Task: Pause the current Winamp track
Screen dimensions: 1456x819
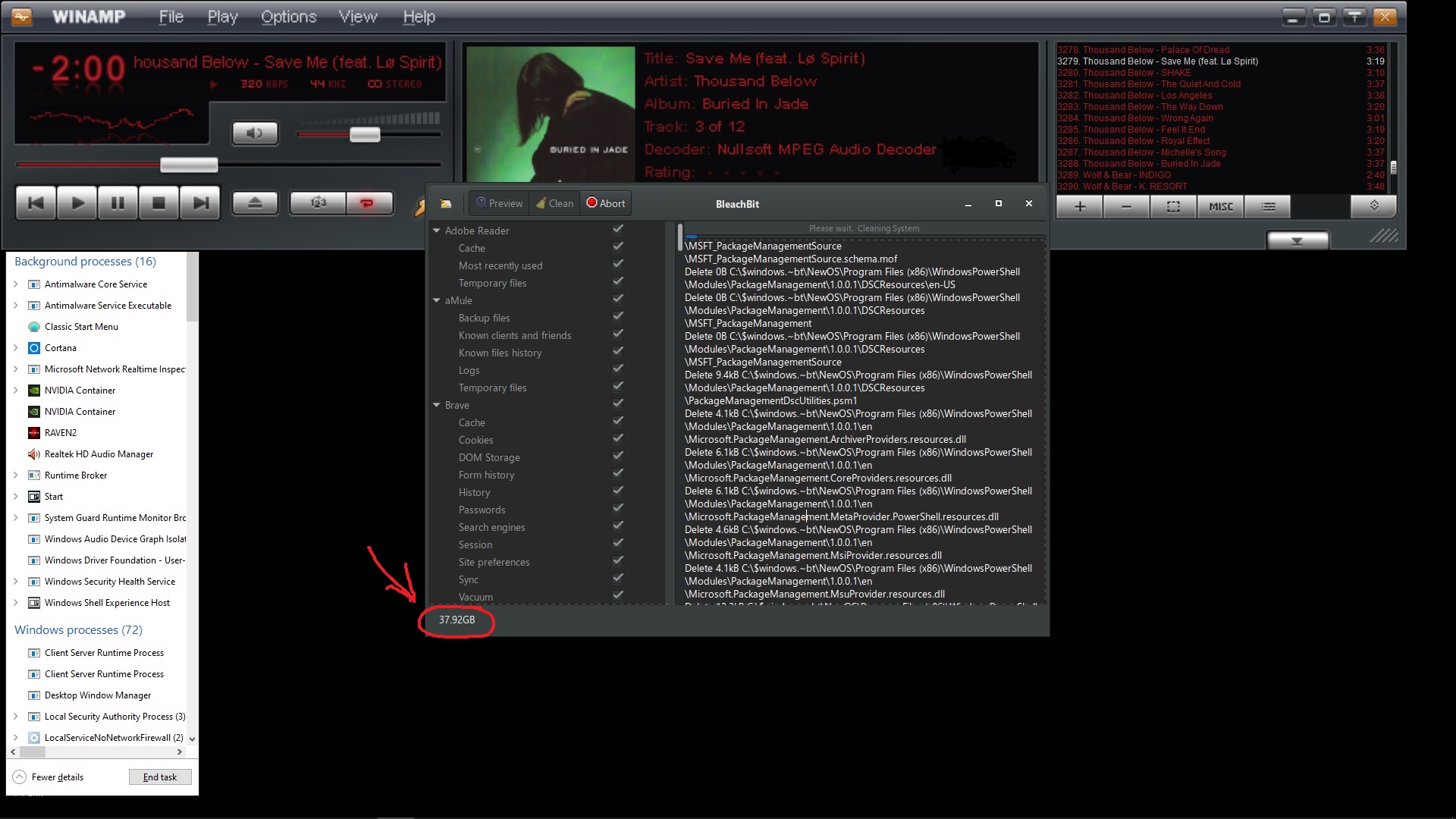Action: tap(118, 203)
